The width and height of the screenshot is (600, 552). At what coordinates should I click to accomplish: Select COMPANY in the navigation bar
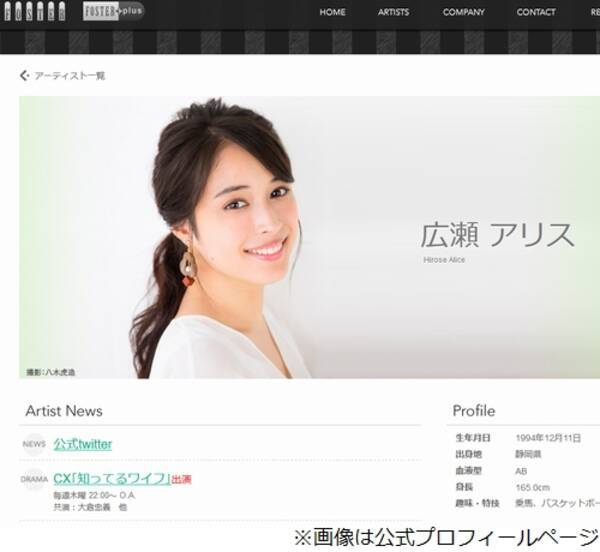coord(463,12)
